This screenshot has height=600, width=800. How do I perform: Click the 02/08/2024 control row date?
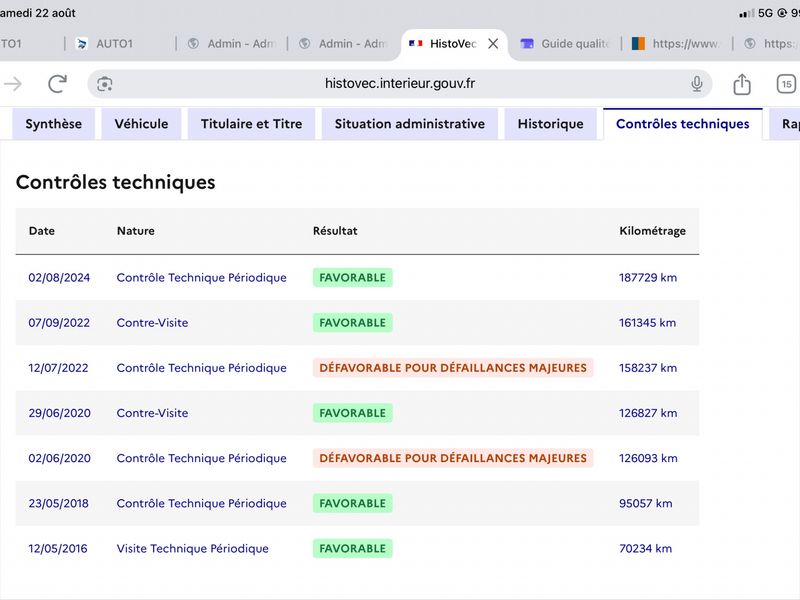coord(59,278)
